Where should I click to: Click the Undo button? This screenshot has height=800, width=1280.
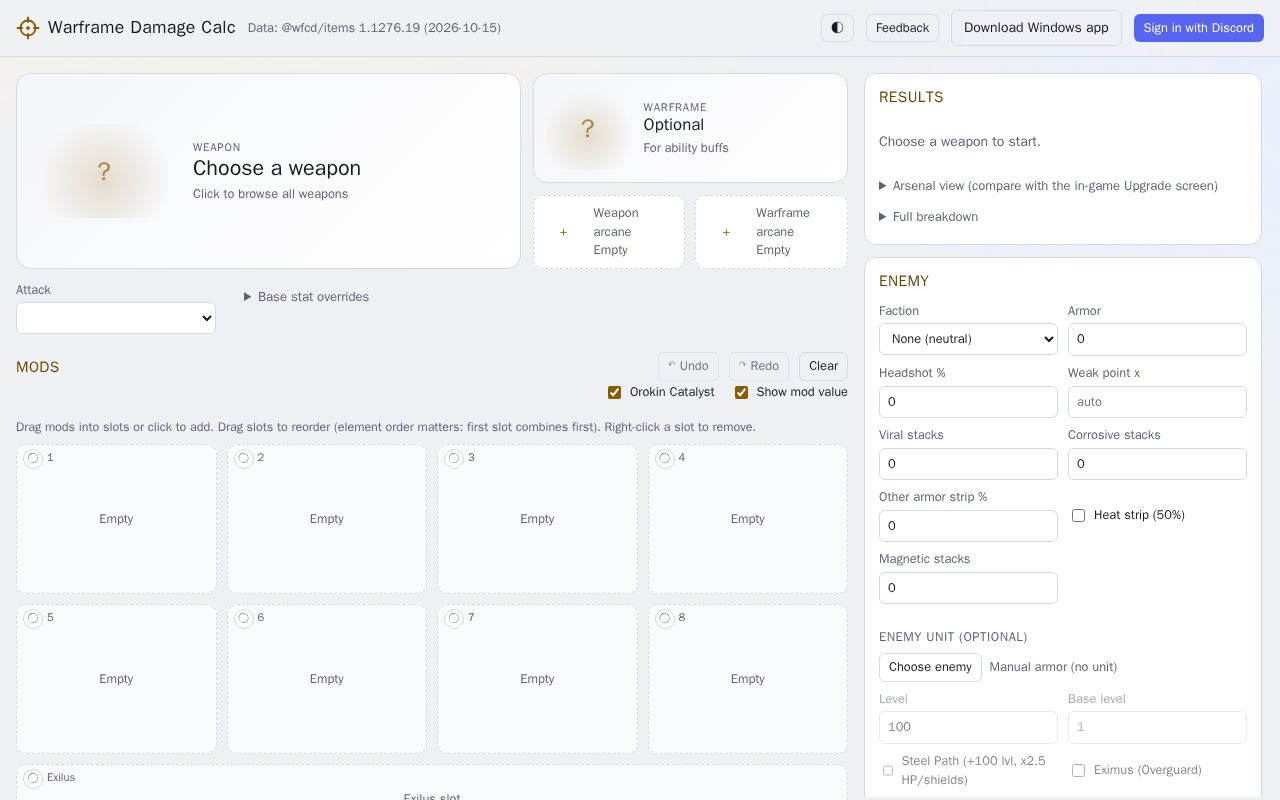(x=688, y=366)
